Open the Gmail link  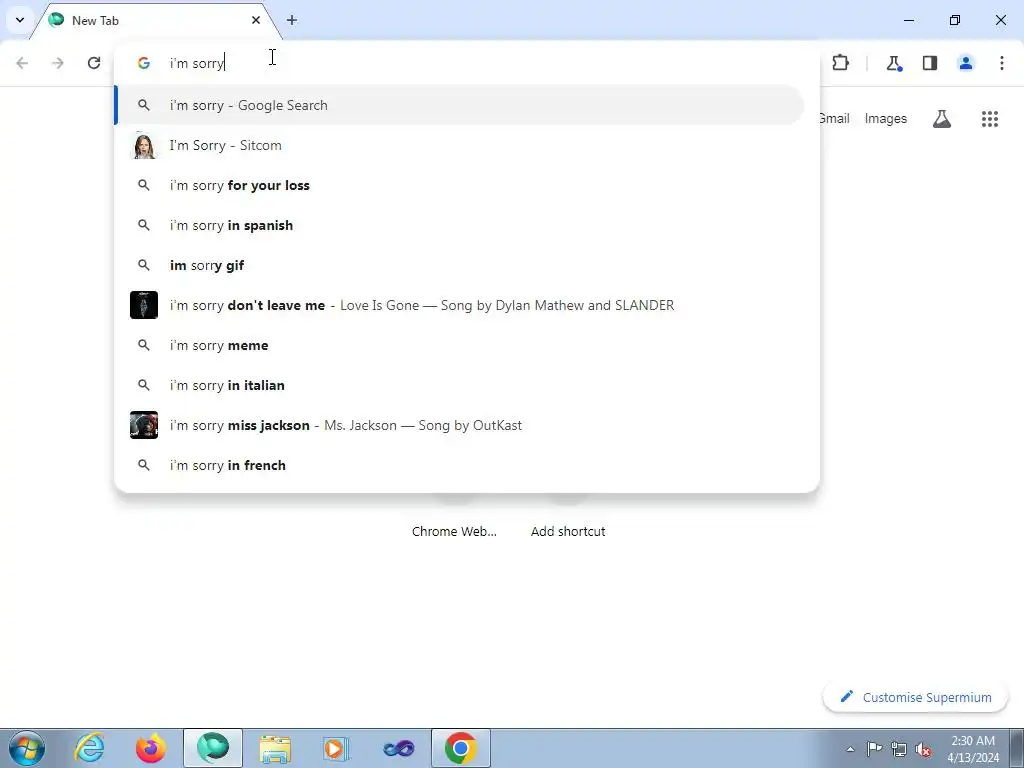coord(835,119)
